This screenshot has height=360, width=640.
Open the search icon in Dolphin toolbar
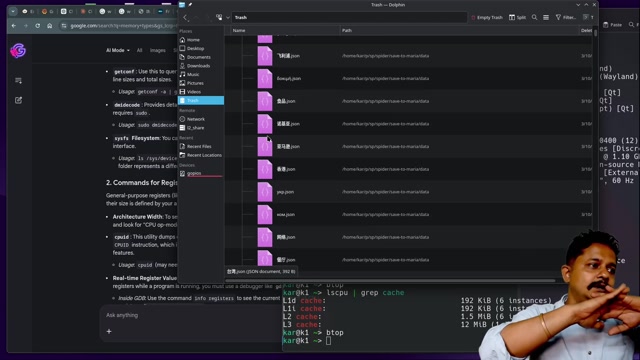pyautogui.click(x=534, y=18)
